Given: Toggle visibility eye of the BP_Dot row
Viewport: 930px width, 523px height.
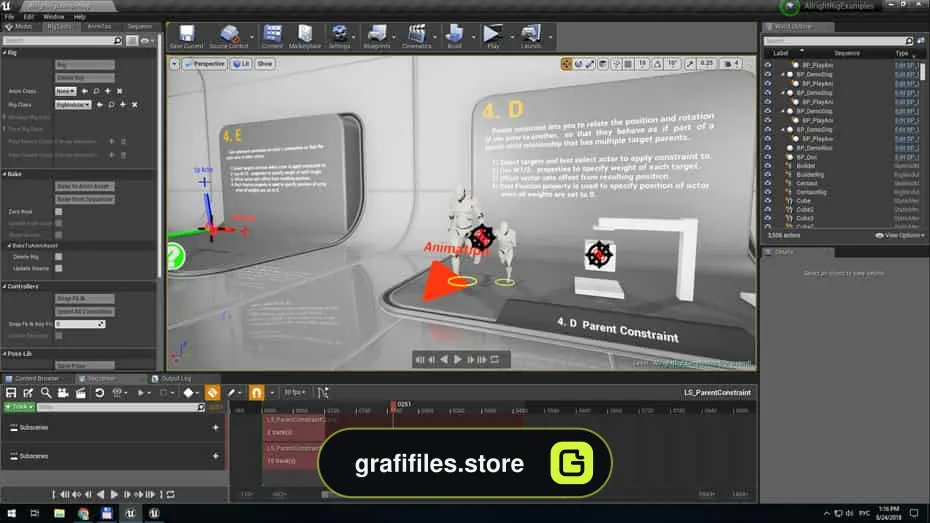Looking at the screenshot, I should point(768,157).
